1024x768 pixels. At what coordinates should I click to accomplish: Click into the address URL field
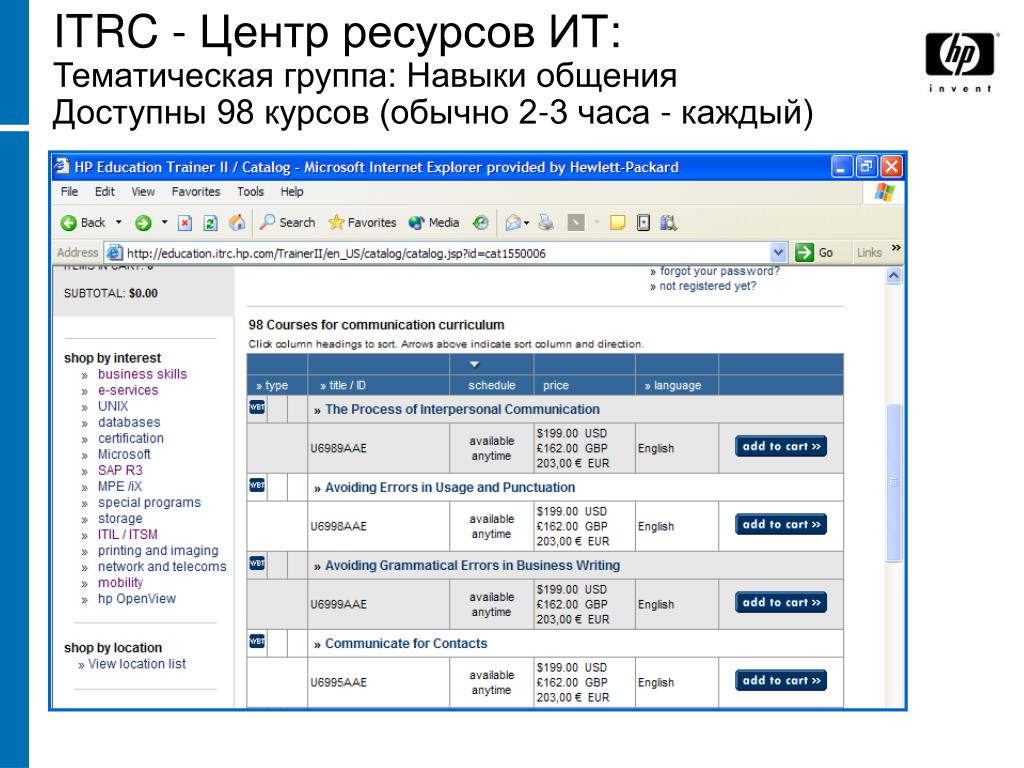[x=447, y=253]
